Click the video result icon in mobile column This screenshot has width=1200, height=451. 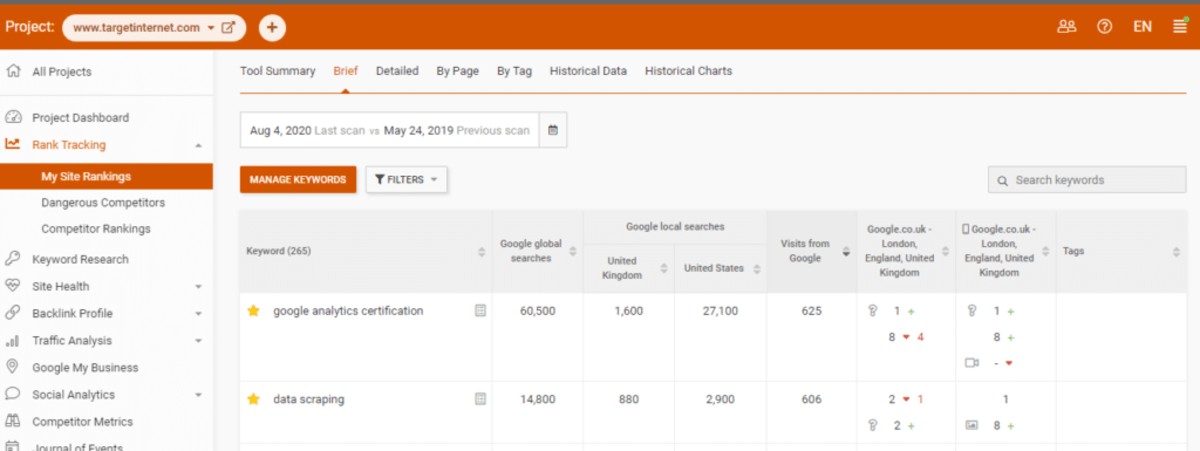click(972, 363)
